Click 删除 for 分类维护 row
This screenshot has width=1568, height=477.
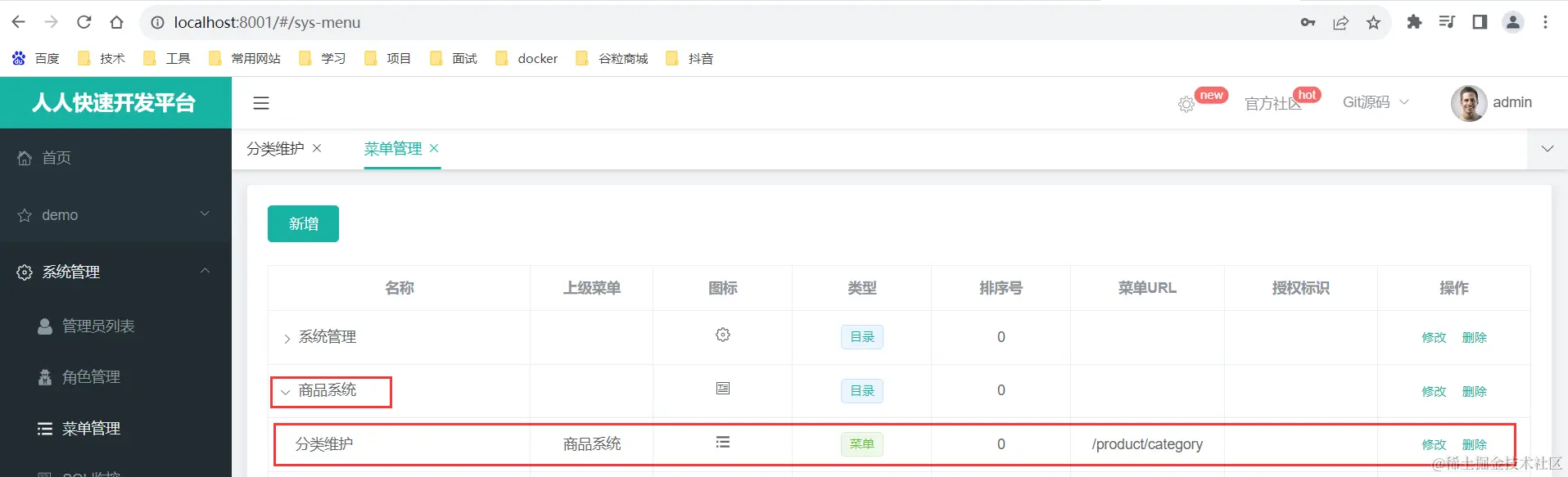click(x=1474, y=444)
